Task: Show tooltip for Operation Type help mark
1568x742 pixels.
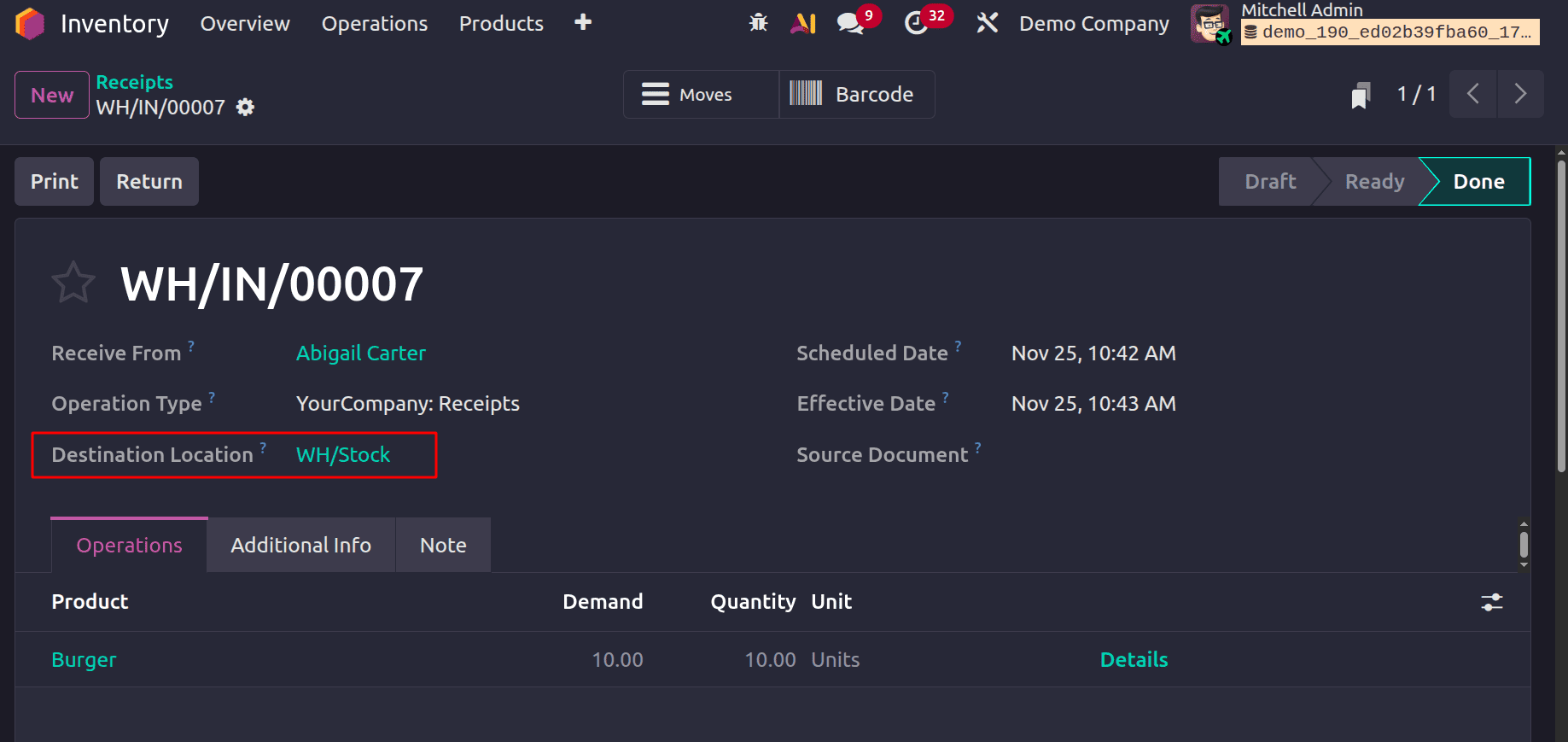Action: 212,397
